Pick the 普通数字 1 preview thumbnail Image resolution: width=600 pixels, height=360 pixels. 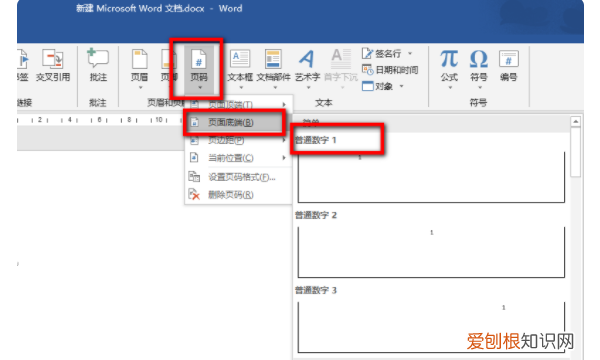431,177
